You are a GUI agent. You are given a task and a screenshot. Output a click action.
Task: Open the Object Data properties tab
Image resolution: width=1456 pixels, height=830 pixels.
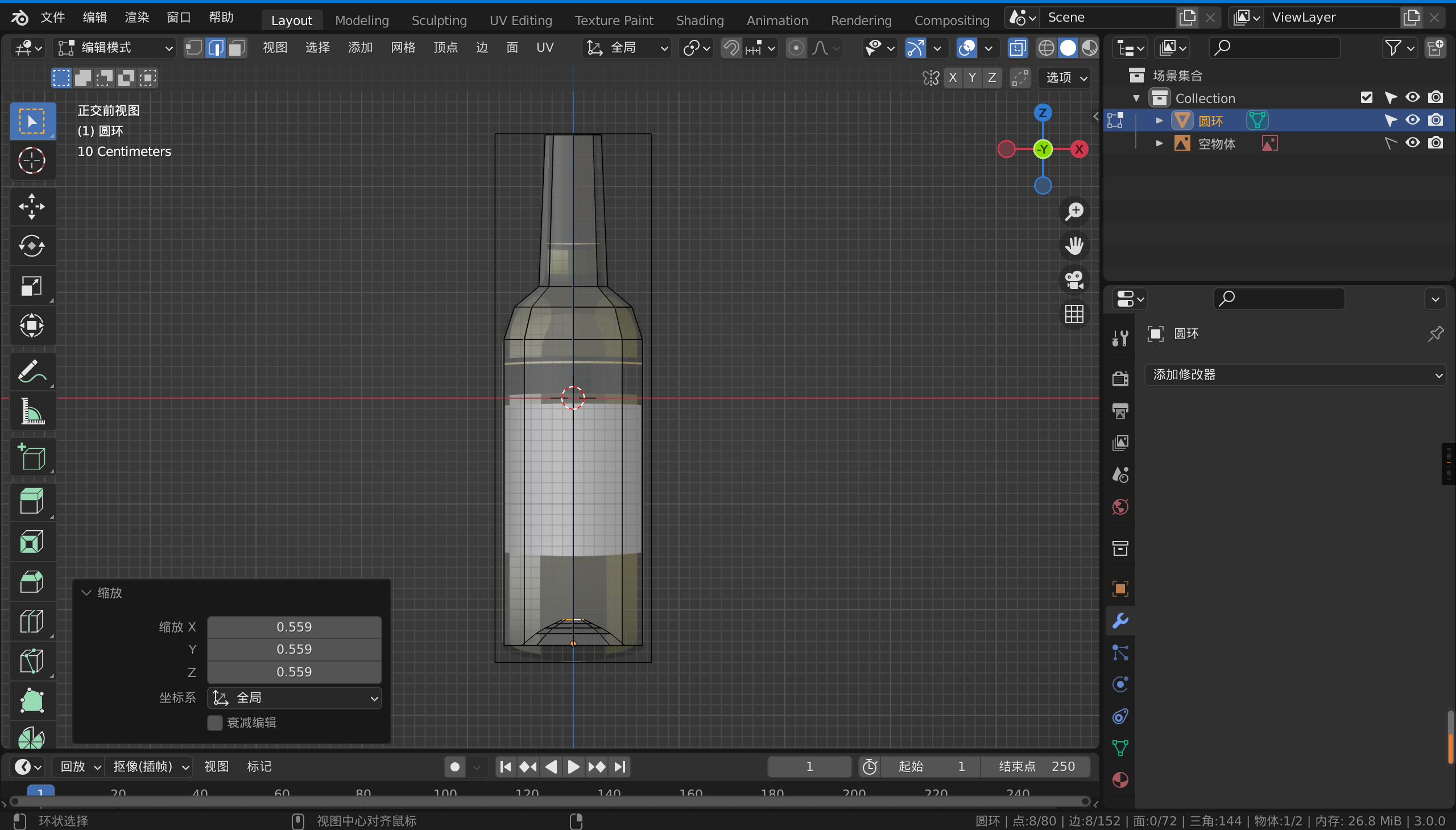tap(1120, 748)
